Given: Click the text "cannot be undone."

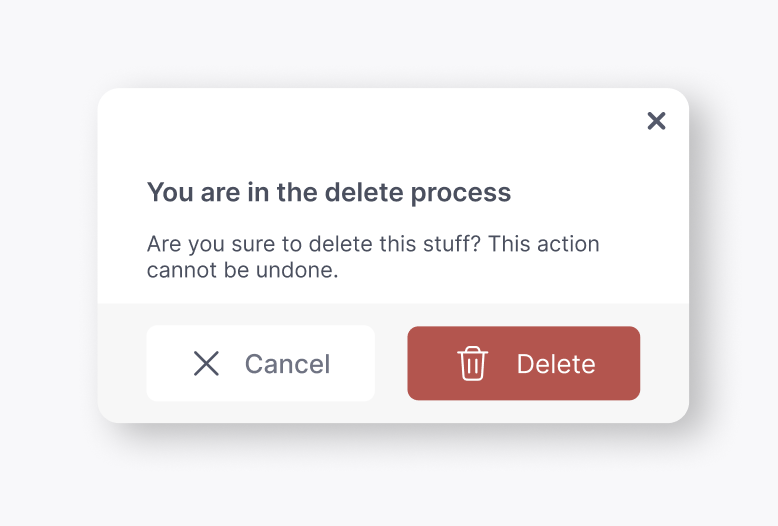Looking at the screenshot, I should (242, 270).
